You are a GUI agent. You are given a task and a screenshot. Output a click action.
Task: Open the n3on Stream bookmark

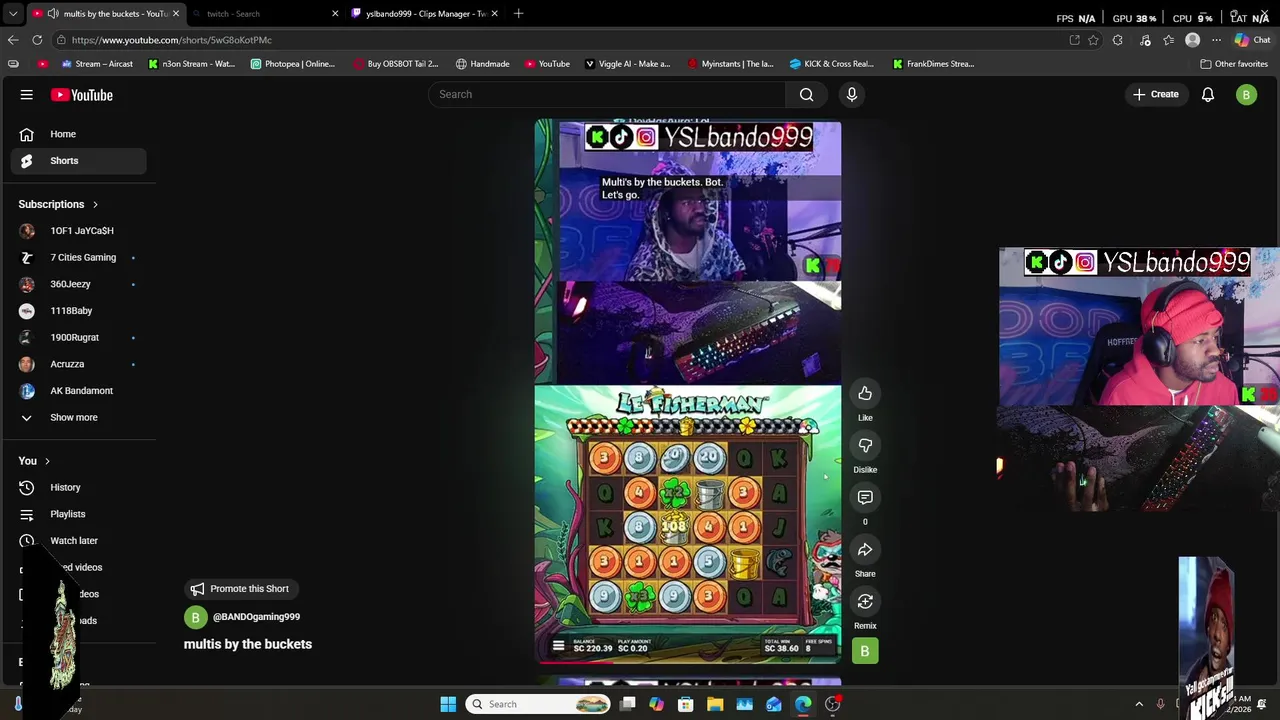pyautogui.click(x=191, y=64)
